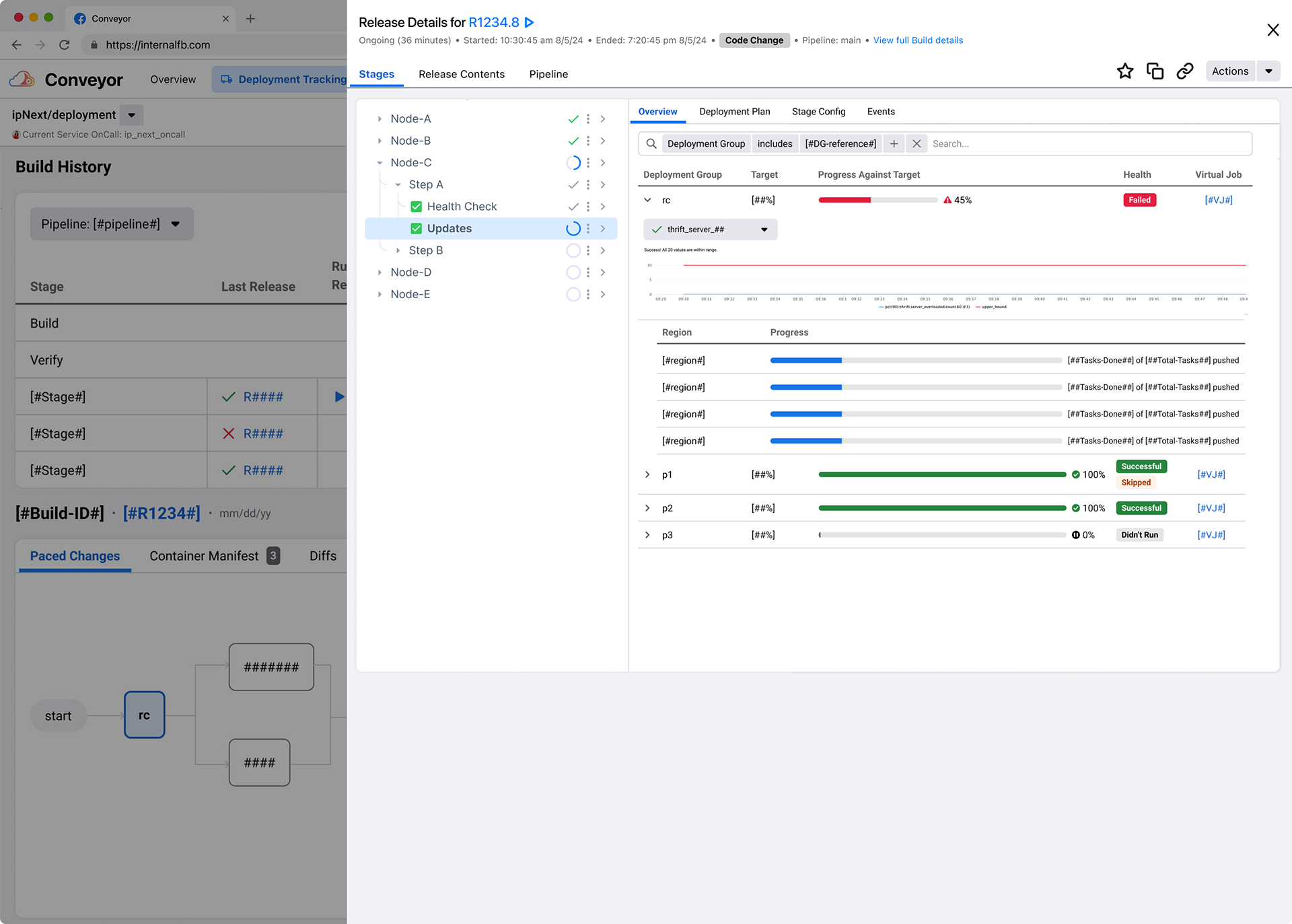This screenshot has height=924, width=1292.
Task: Expand Node-A in the stages tree
Action: click(380, 119)
